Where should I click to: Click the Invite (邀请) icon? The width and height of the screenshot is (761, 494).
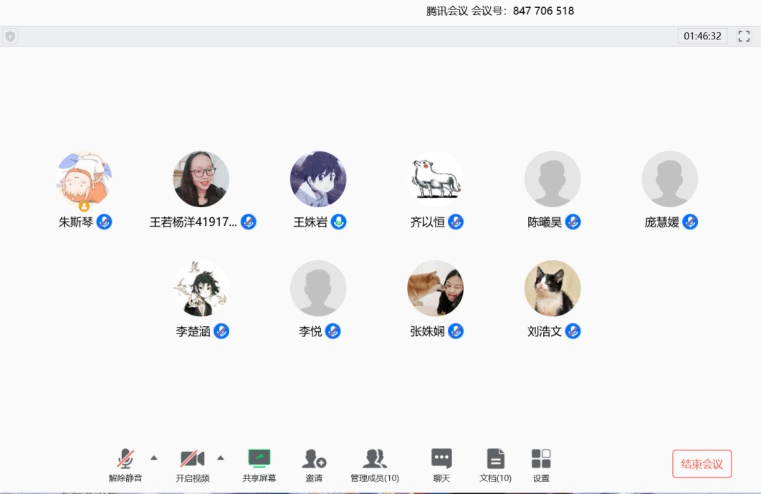click(314, 461)
